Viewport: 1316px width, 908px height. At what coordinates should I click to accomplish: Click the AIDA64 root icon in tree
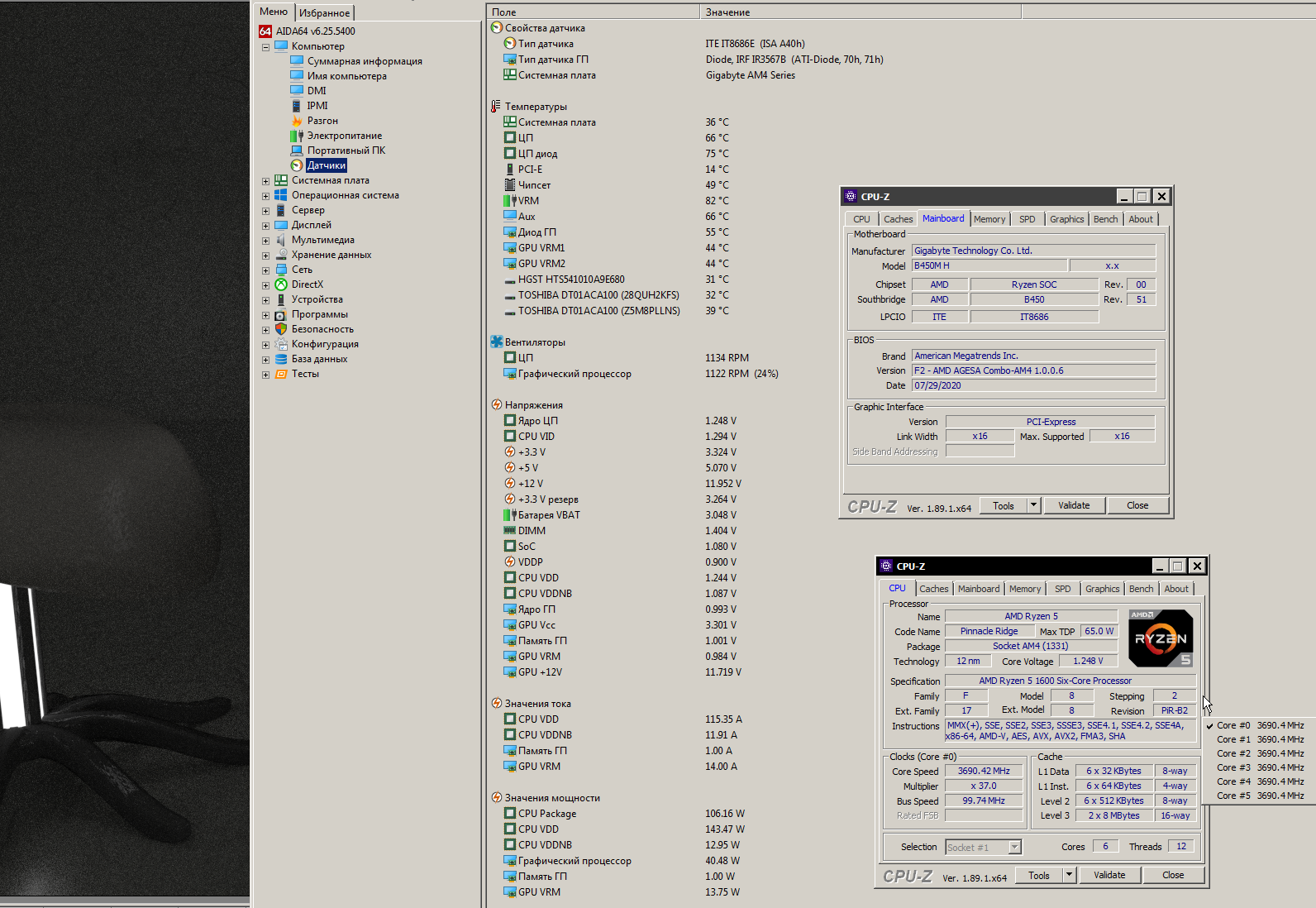pos(265,31)
